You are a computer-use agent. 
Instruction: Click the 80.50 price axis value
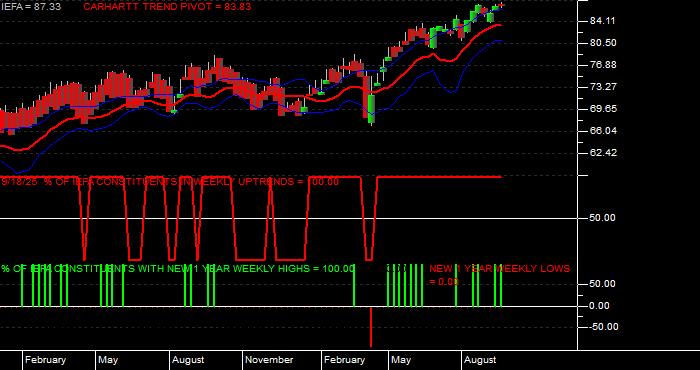click(604, 43)
